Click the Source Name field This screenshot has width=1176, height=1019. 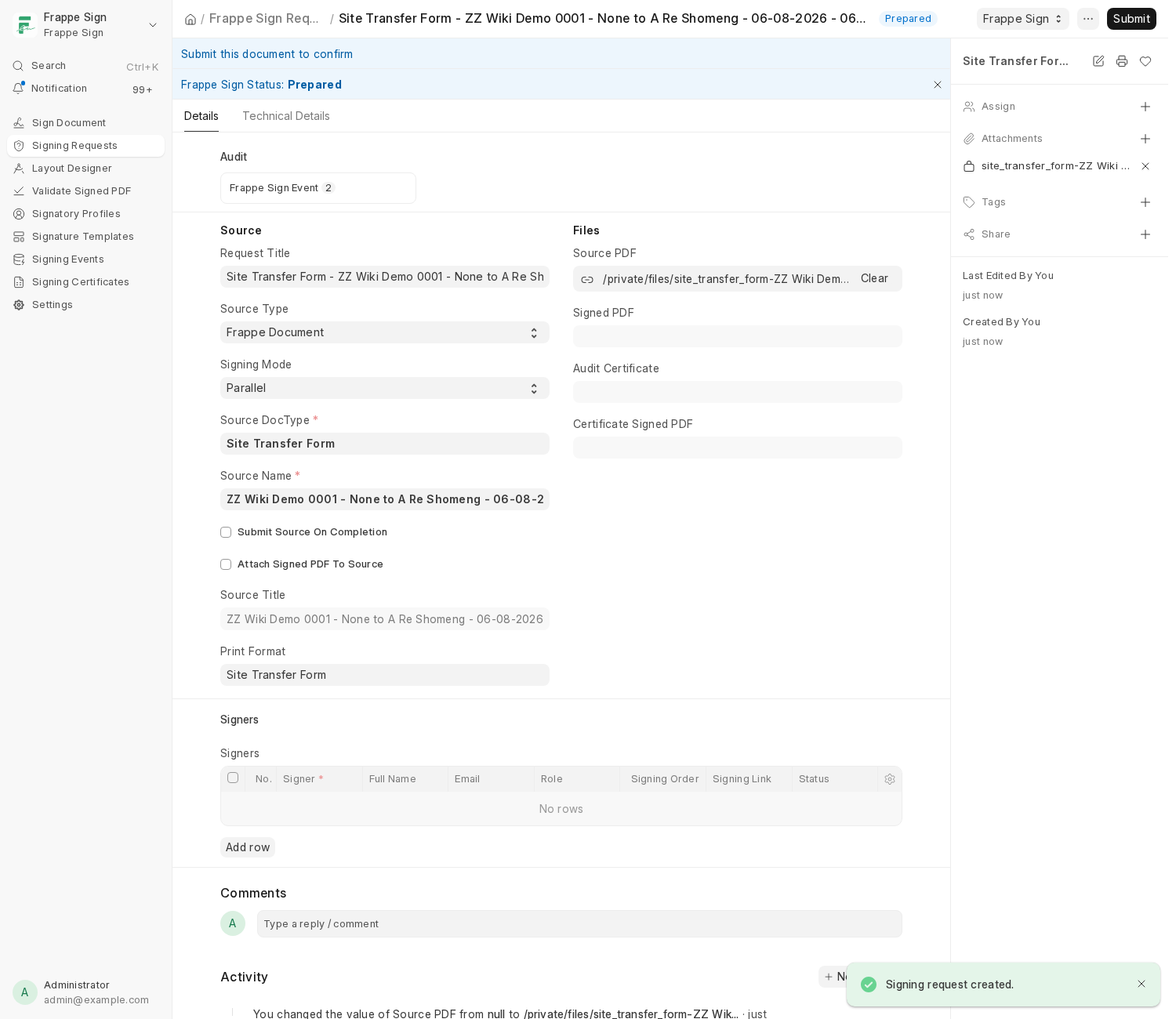pyautogui.click(x=385, y=499)
